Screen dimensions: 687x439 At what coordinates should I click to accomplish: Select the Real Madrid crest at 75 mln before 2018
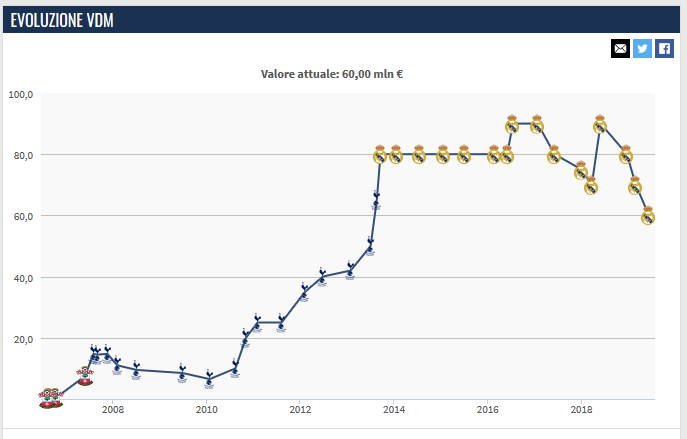580,170
